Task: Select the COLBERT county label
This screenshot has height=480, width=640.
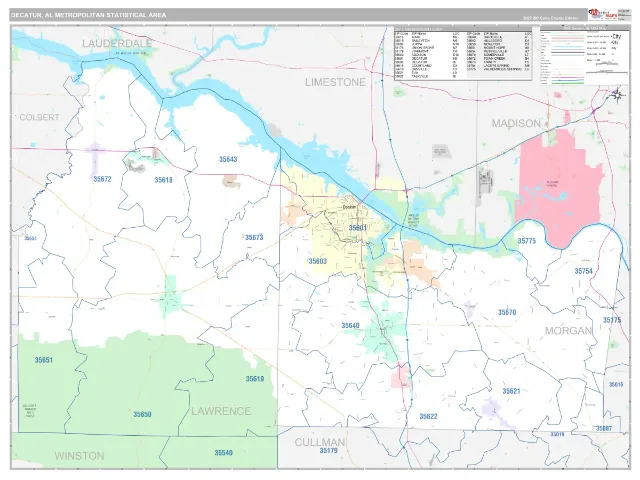Action: pyautogui.click(x=40, y=117)
